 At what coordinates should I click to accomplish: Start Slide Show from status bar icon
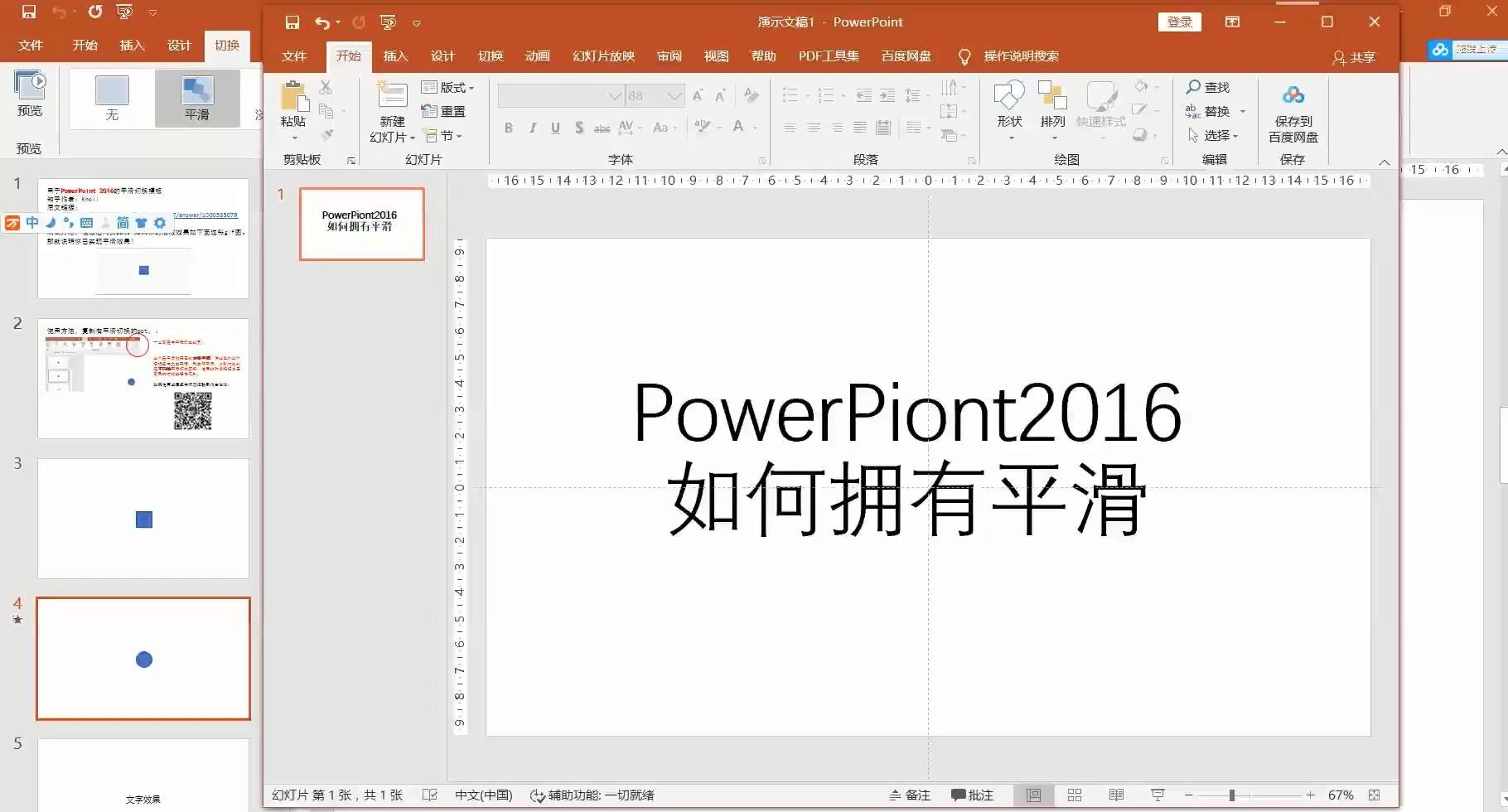[1158, 795]
